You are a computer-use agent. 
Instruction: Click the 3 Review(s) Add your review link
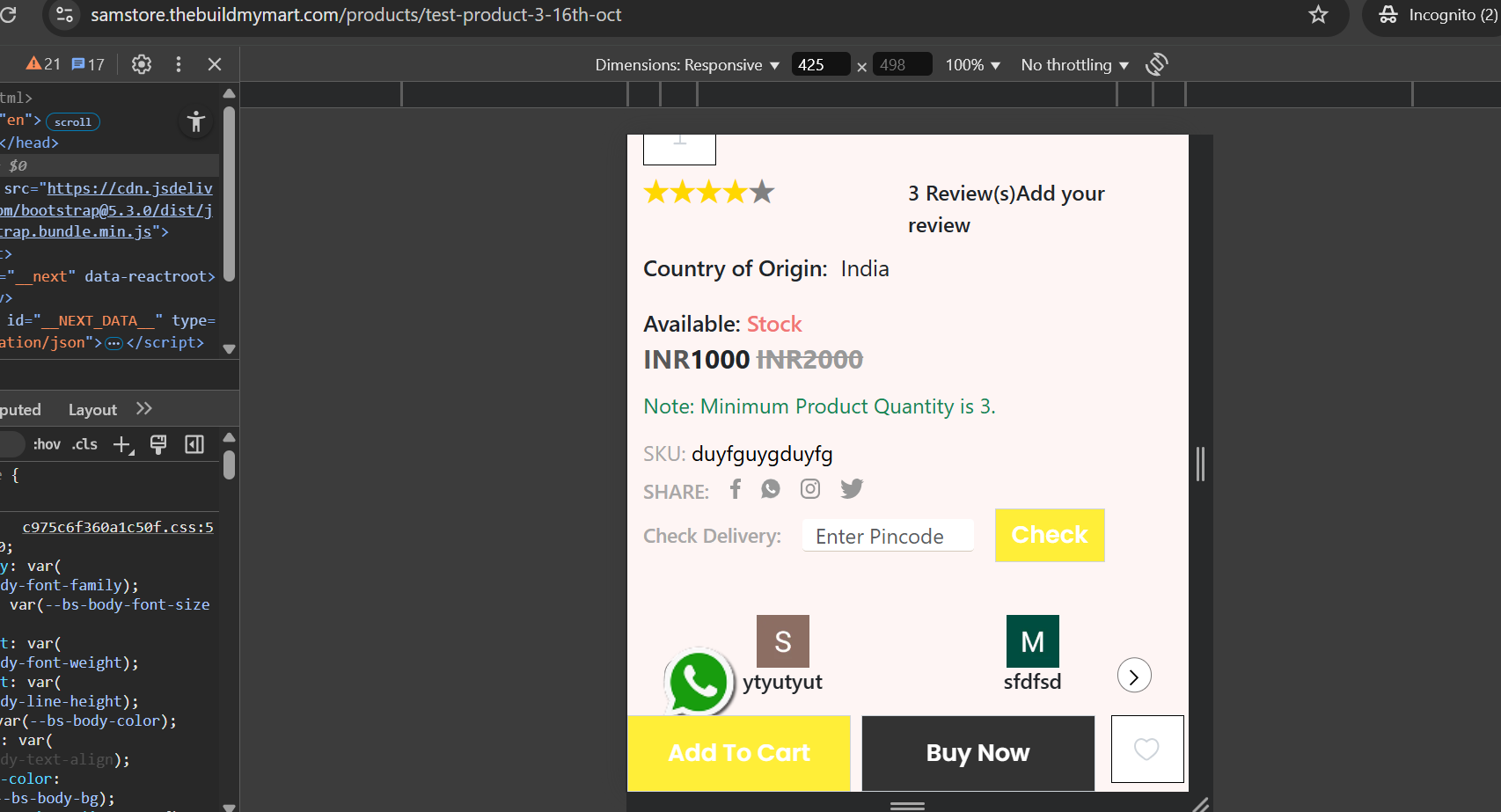click(1007, 209)
